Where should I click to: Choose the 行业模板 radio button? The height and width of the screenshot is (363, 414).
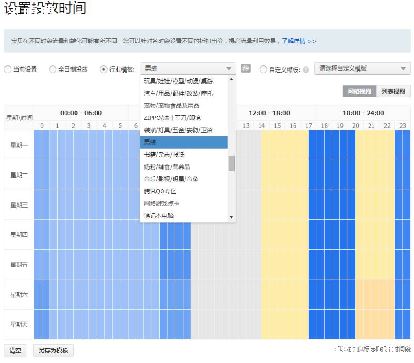pos(104,69)
